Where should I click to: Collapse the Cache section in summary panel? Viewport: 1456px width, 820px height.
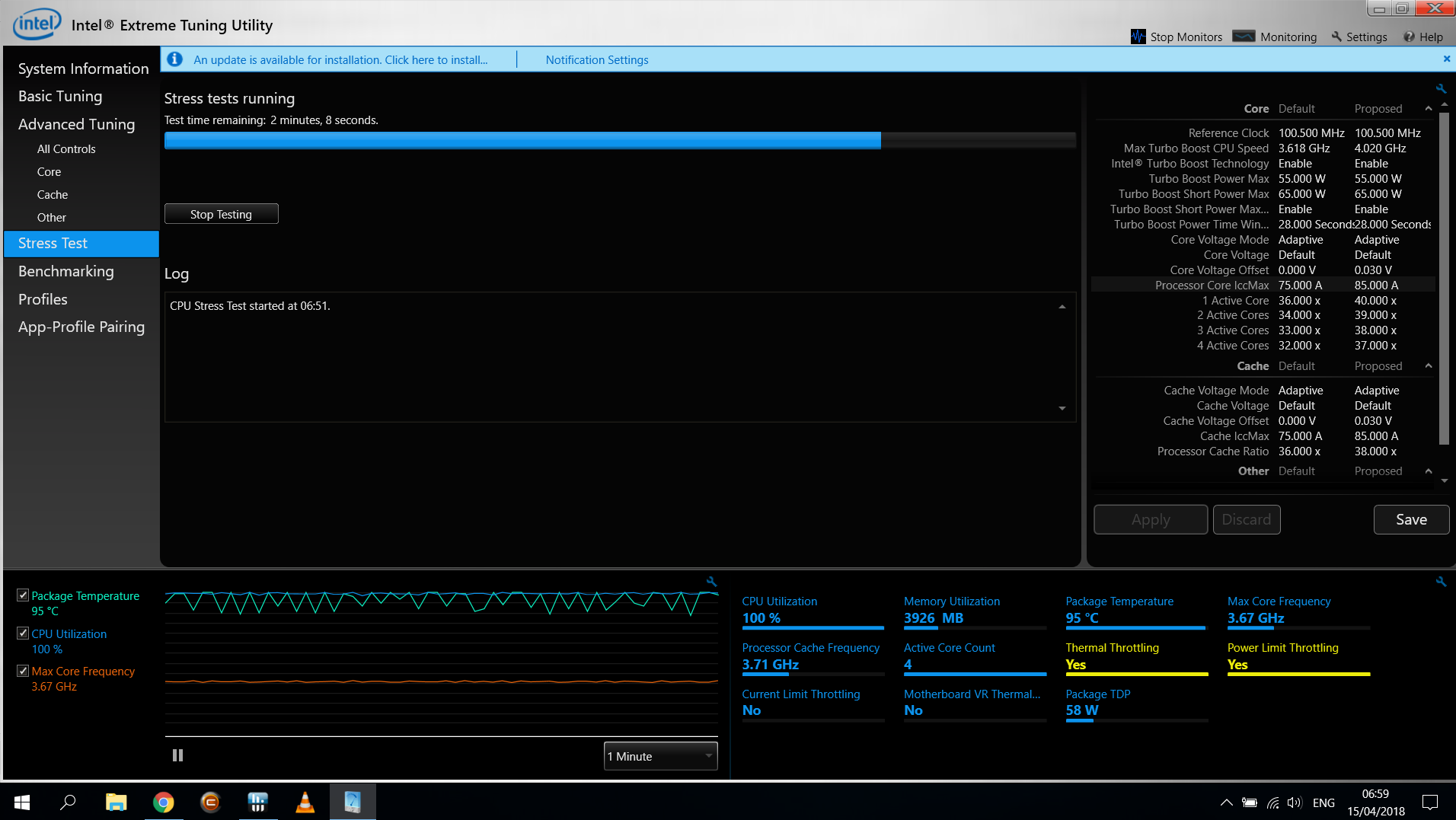(1429, 366)
